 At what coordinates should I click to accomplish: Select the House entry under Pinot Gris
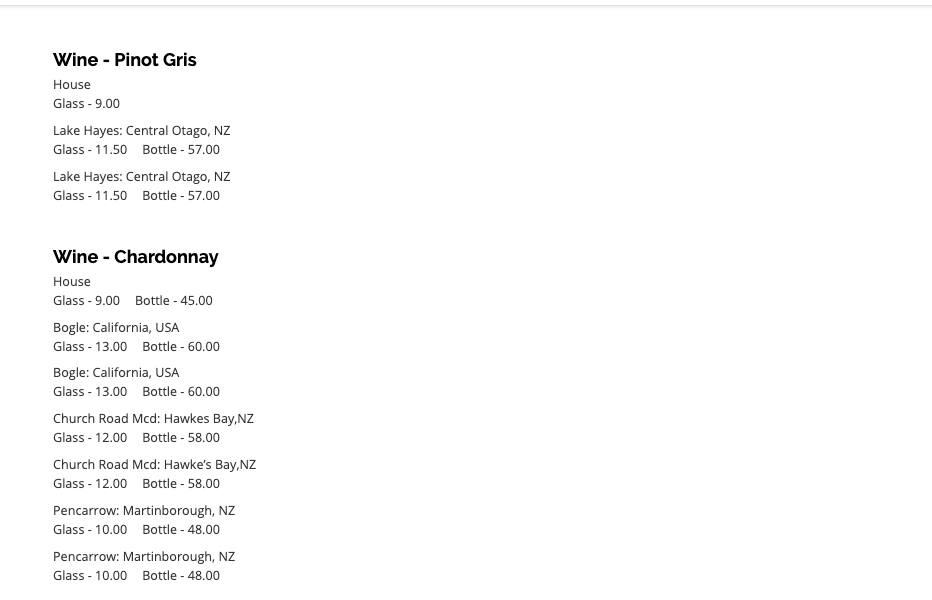pos(72,85)
